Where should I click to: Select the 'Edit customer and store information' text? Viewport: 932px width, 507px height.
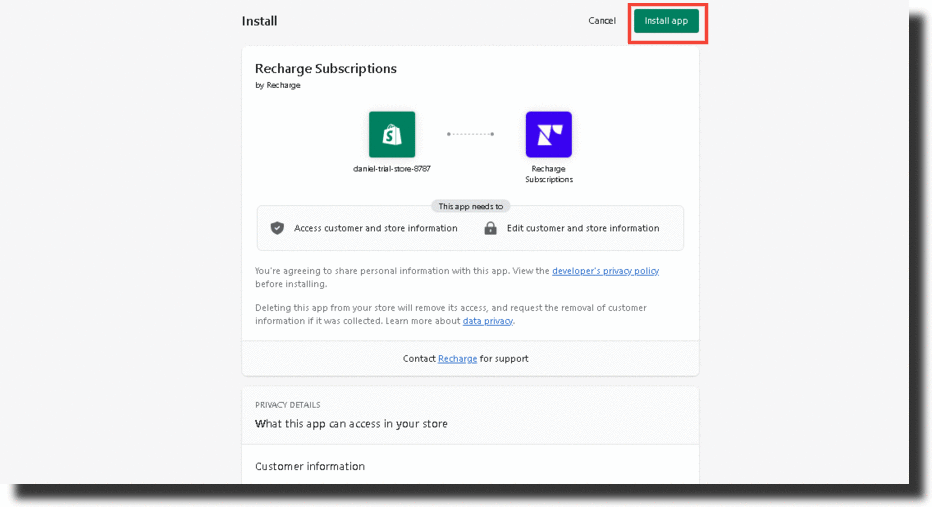click(582, 228)
